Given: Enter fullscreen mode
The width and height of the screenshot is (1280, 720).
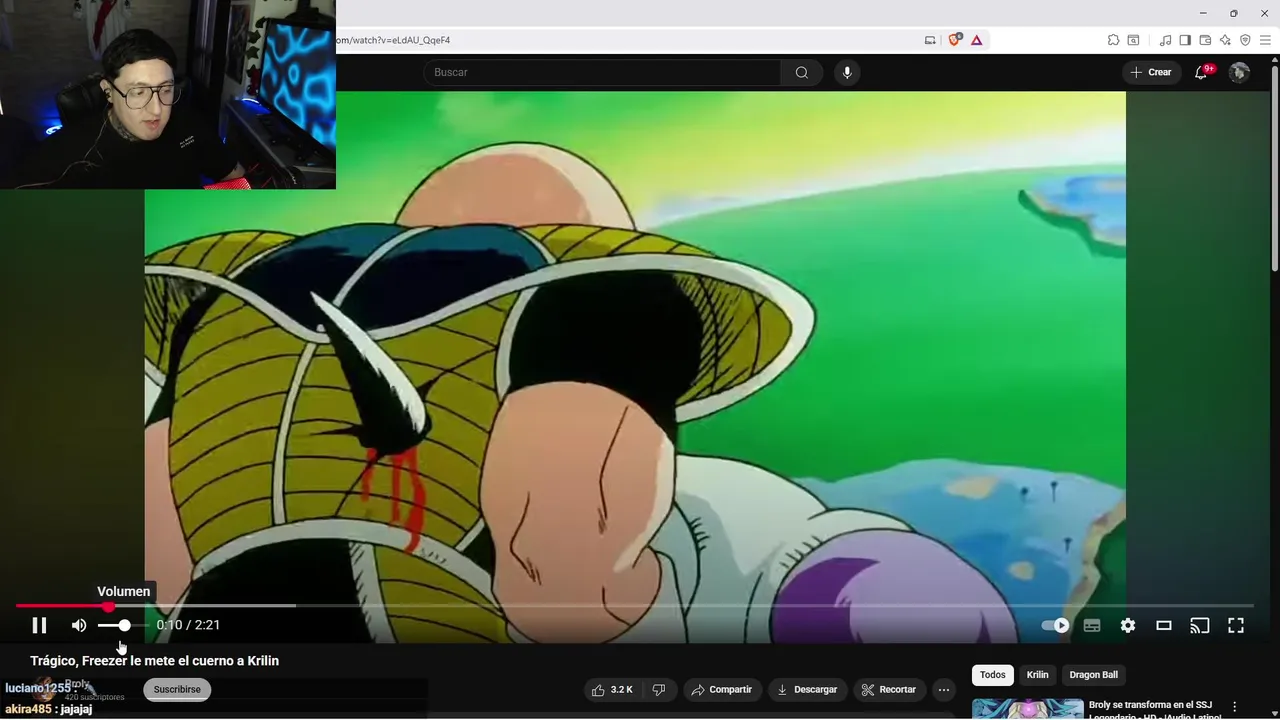Looking at the screenshot, I should (x=1236, y=625).
